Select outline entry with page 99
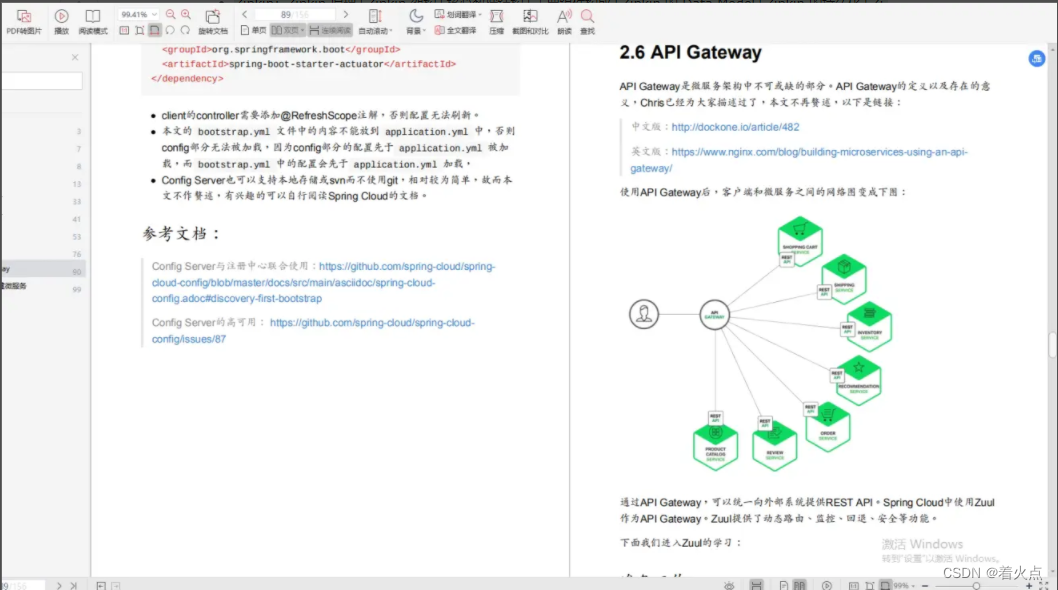 click(43, 288)
